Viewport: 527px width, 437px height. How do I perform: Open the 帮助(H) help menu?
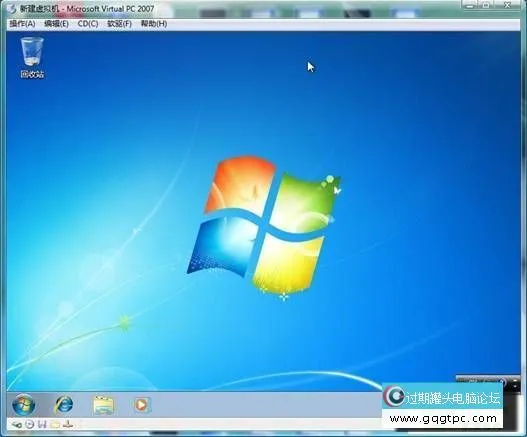[154, 24]
